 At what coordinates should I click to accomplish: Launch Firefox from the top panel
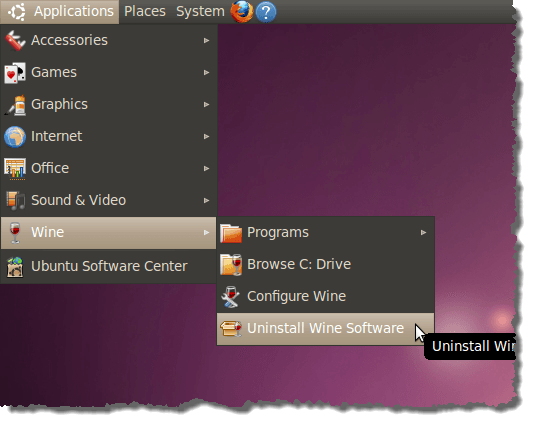point(242,11)
